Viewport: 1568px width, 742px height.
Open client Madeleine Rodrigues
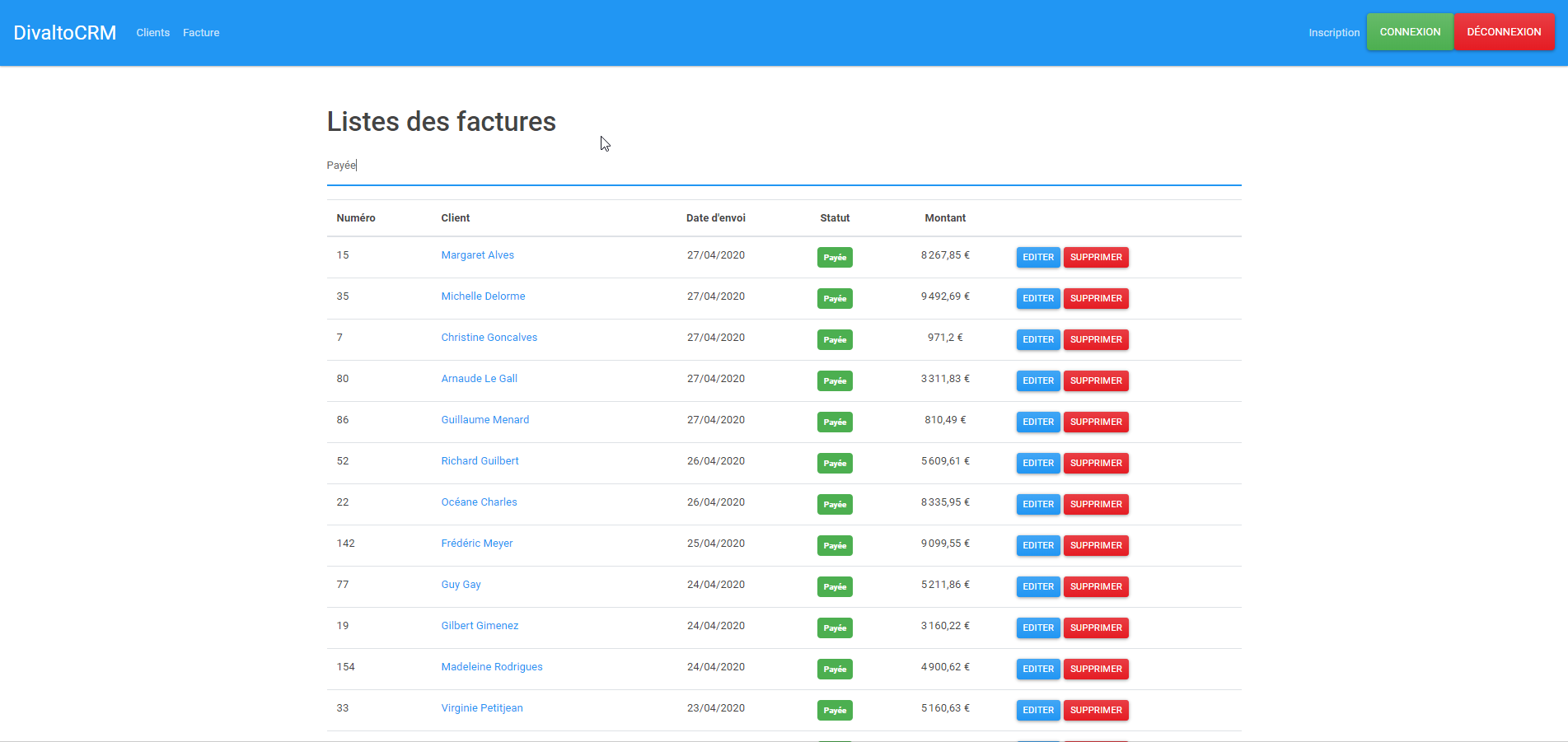tap(491, 667)
